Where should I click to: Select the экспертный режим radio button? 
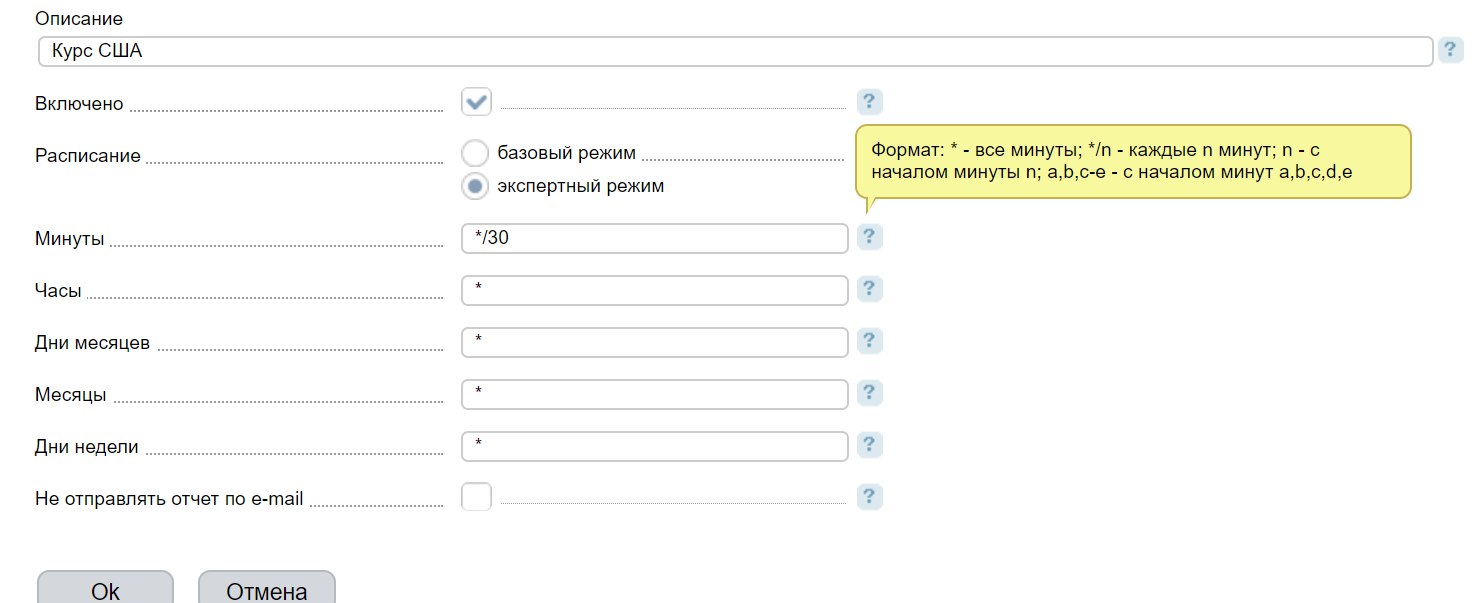pos(477,186)
